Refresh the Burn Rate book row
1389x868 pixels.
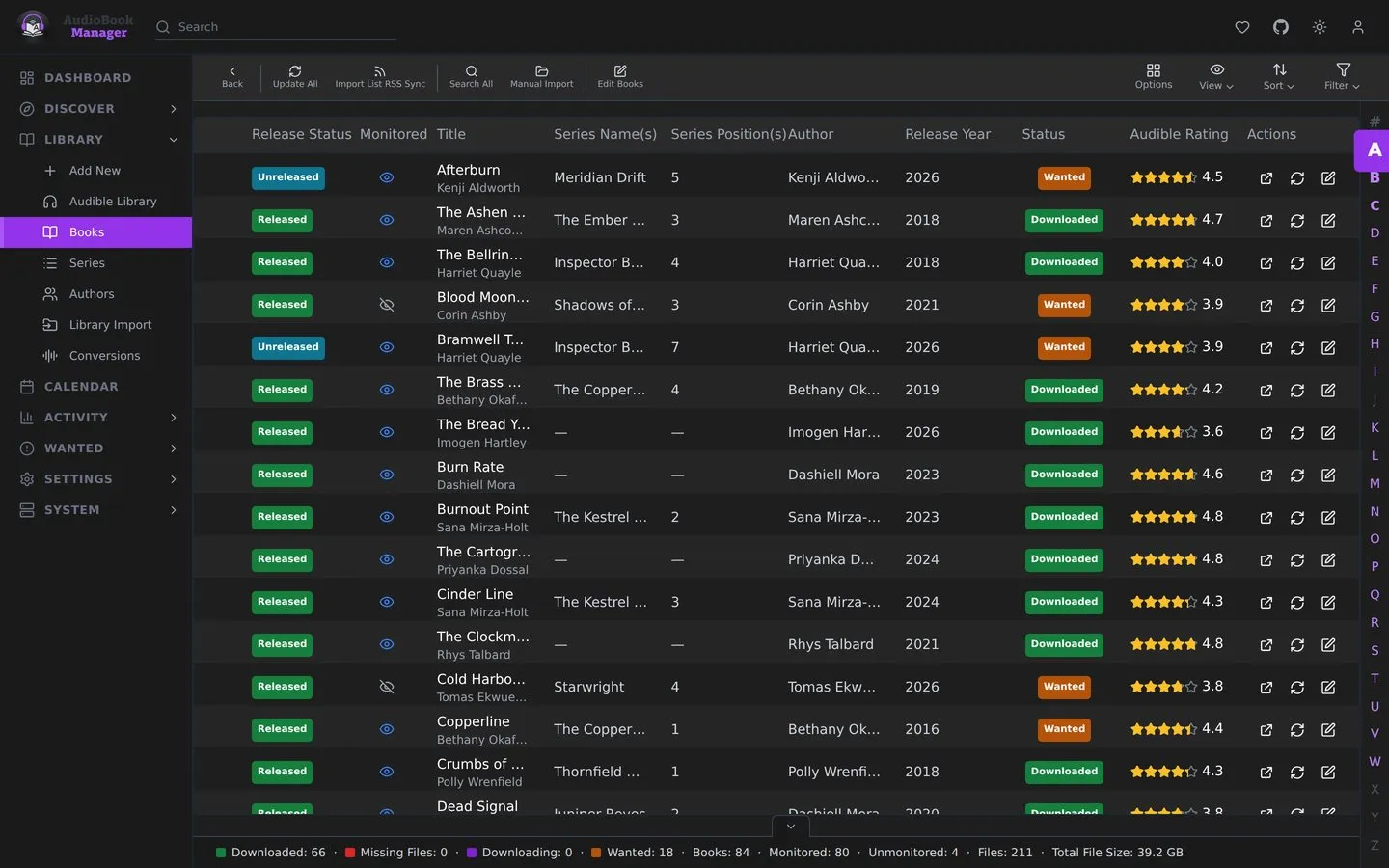click(1297, 475)
